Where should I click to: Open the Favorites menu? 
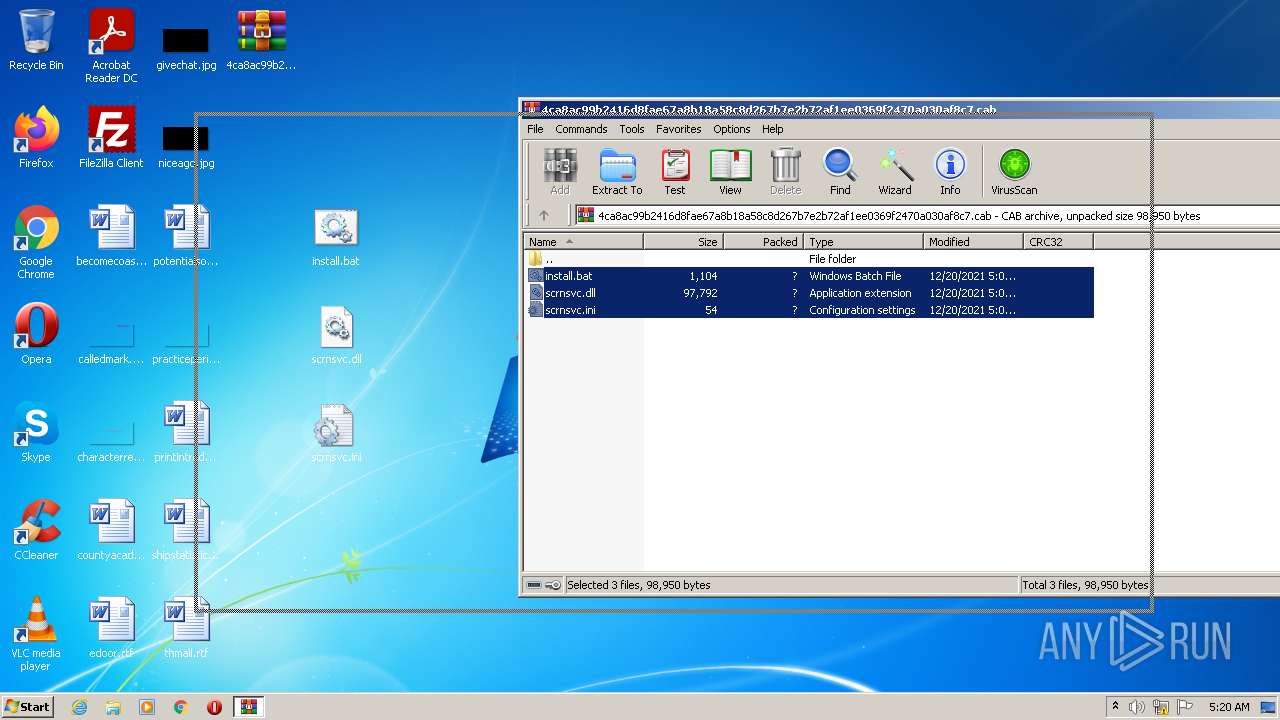pos(679,129)
